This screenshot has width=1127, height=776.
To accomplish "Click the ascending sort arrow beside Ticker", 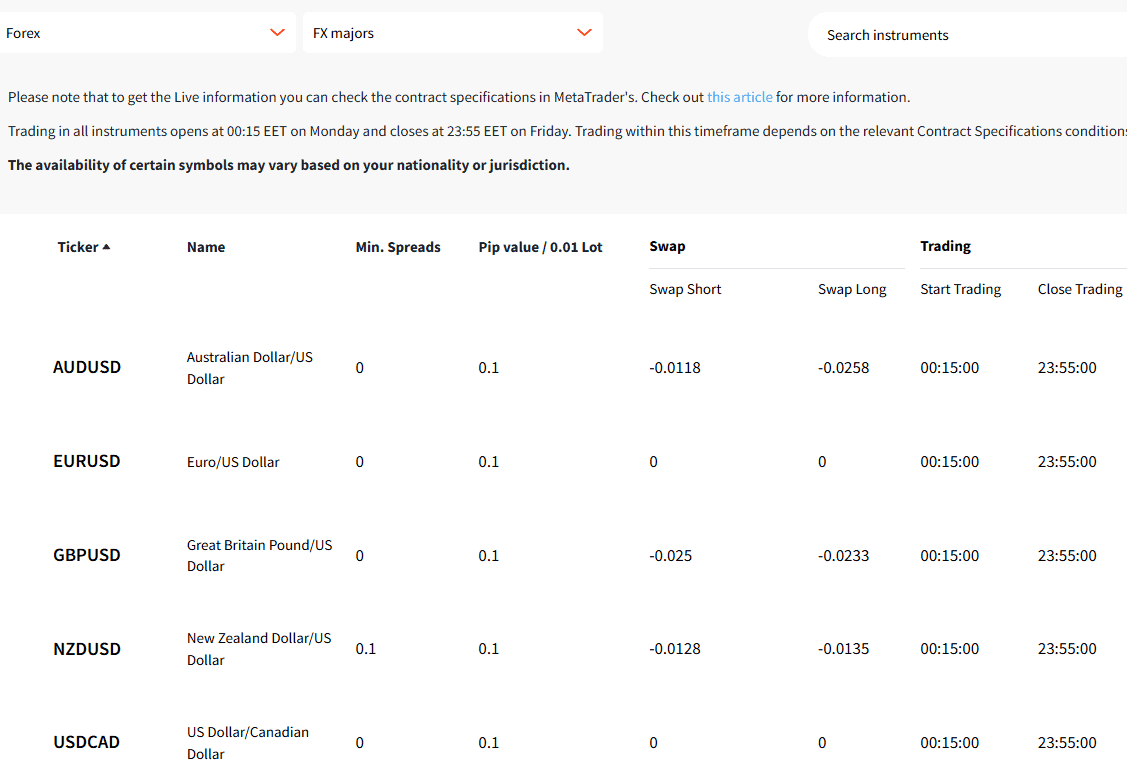I will [x=107, y=247].
